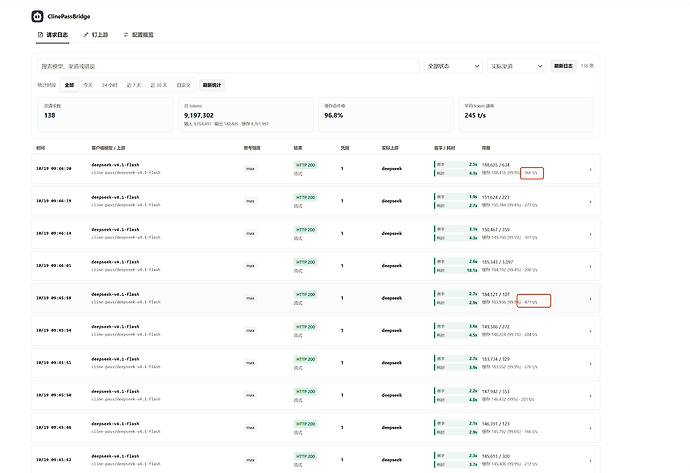Select the 24 小时 time range filter
Image resolution: width=690 pixels, height=473 pixels.
[x=110, y=85]
